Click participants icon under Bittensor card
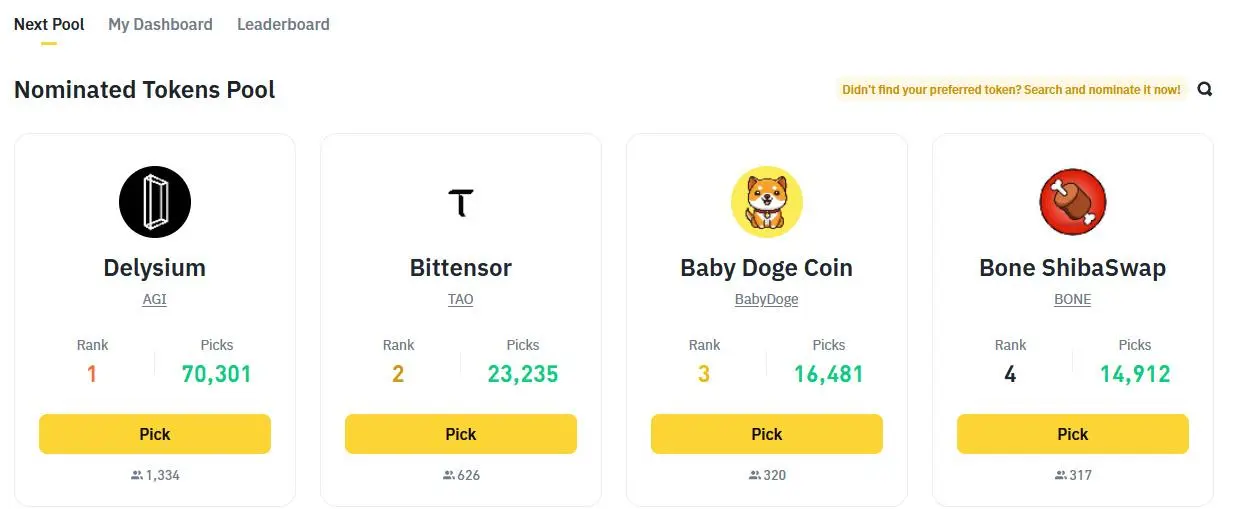 click(449, 476)
